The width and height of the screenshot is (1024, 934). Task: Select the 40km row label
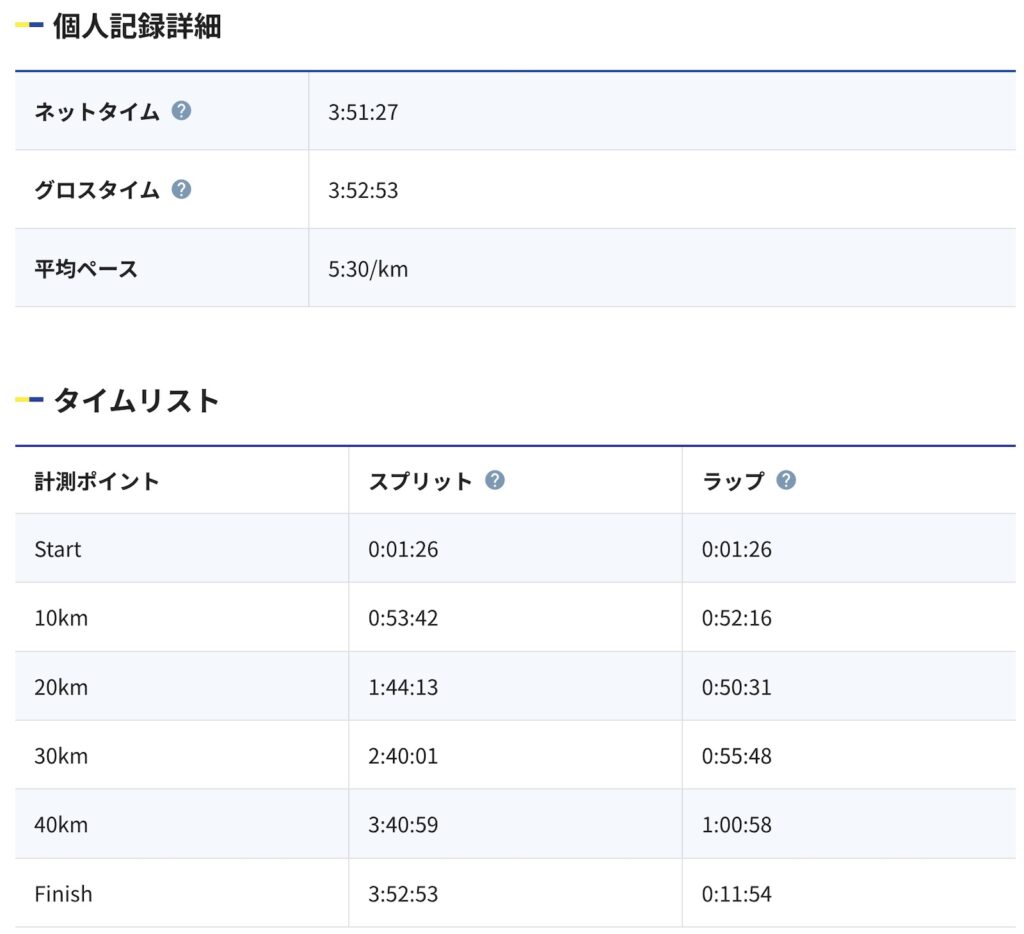61,825
